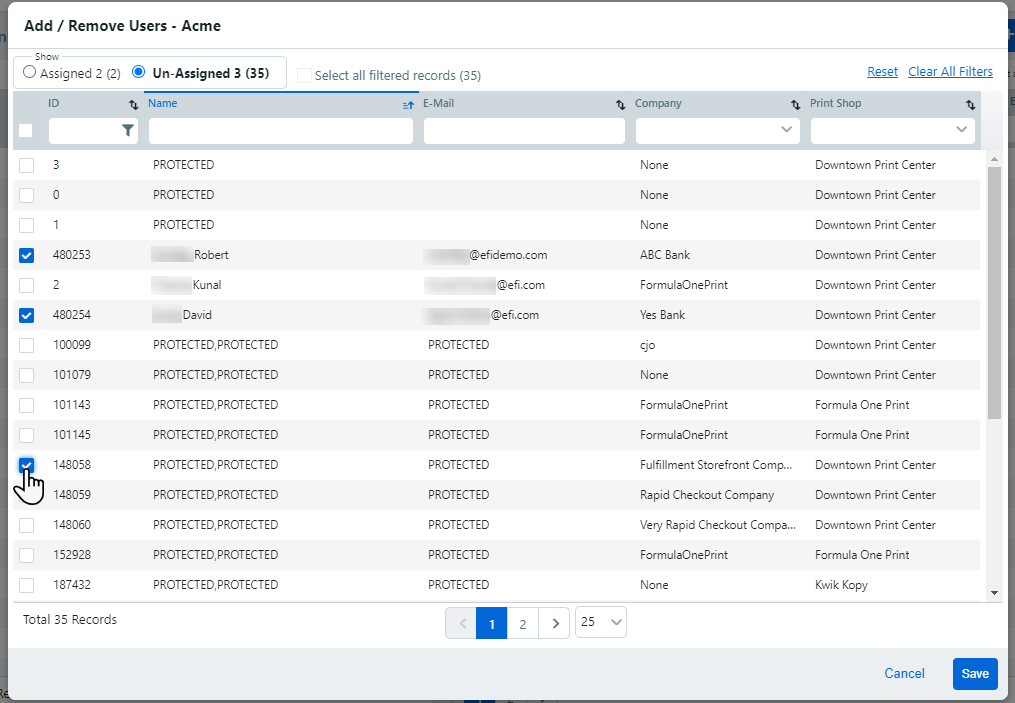The image size is (1015, 703).
Task: Click the Reset link
Action: pos(882,72)
